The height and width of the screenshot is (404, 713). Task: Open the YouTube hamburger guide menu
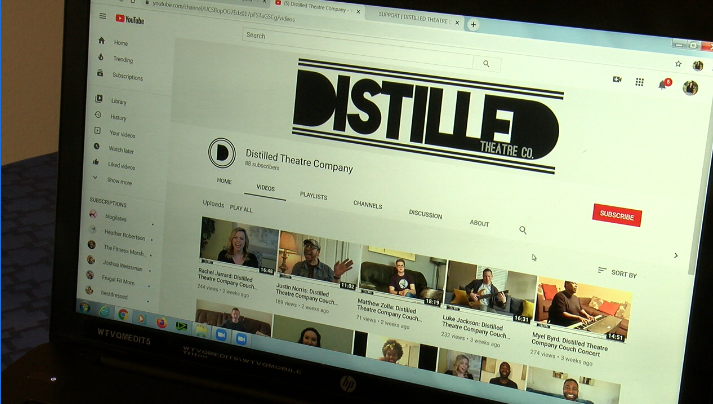coord(103,16)
